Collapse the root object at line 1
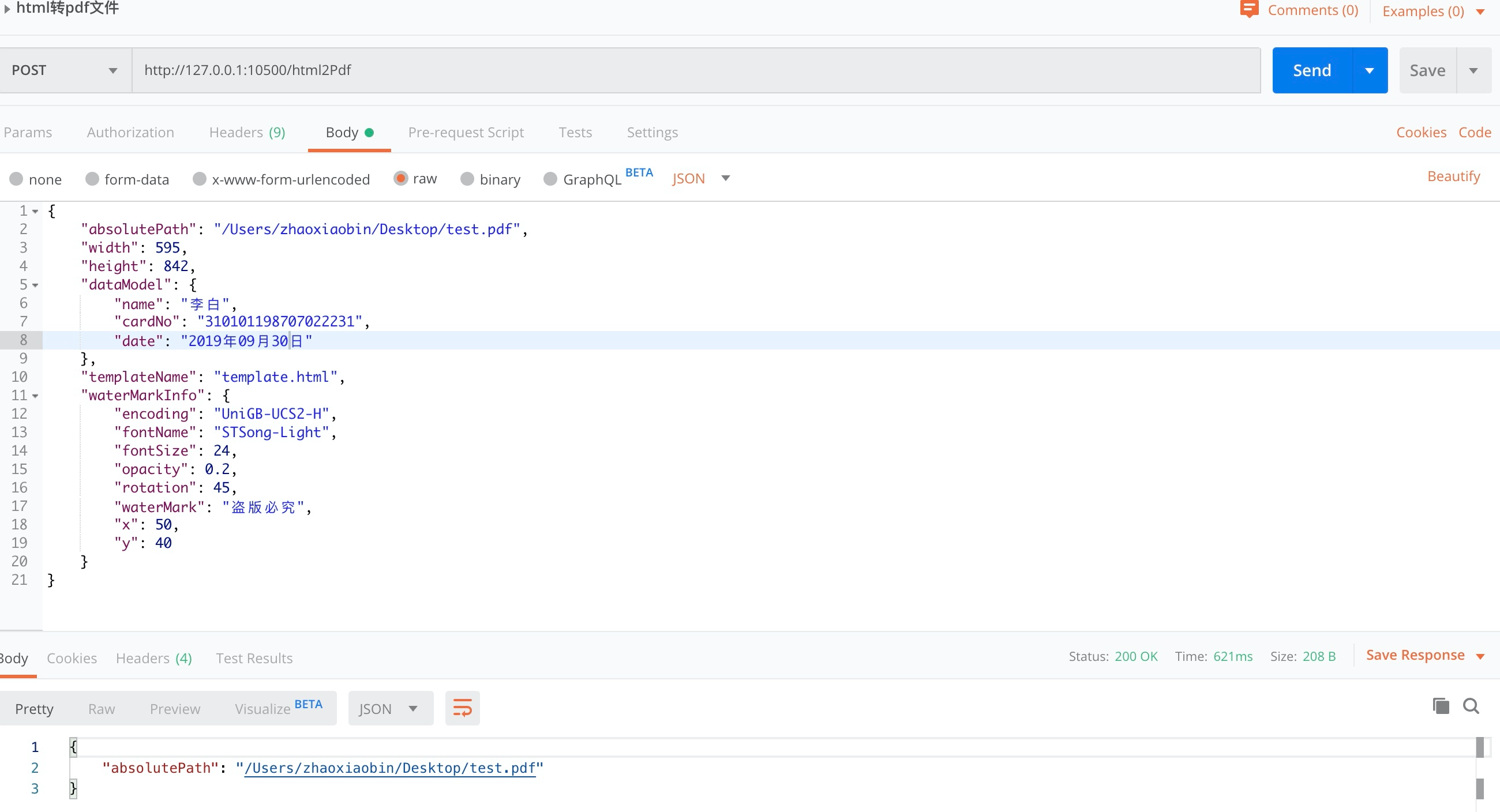Image resolution: width=1500 pixels, height=812 pixels. (x=36, y=211)
